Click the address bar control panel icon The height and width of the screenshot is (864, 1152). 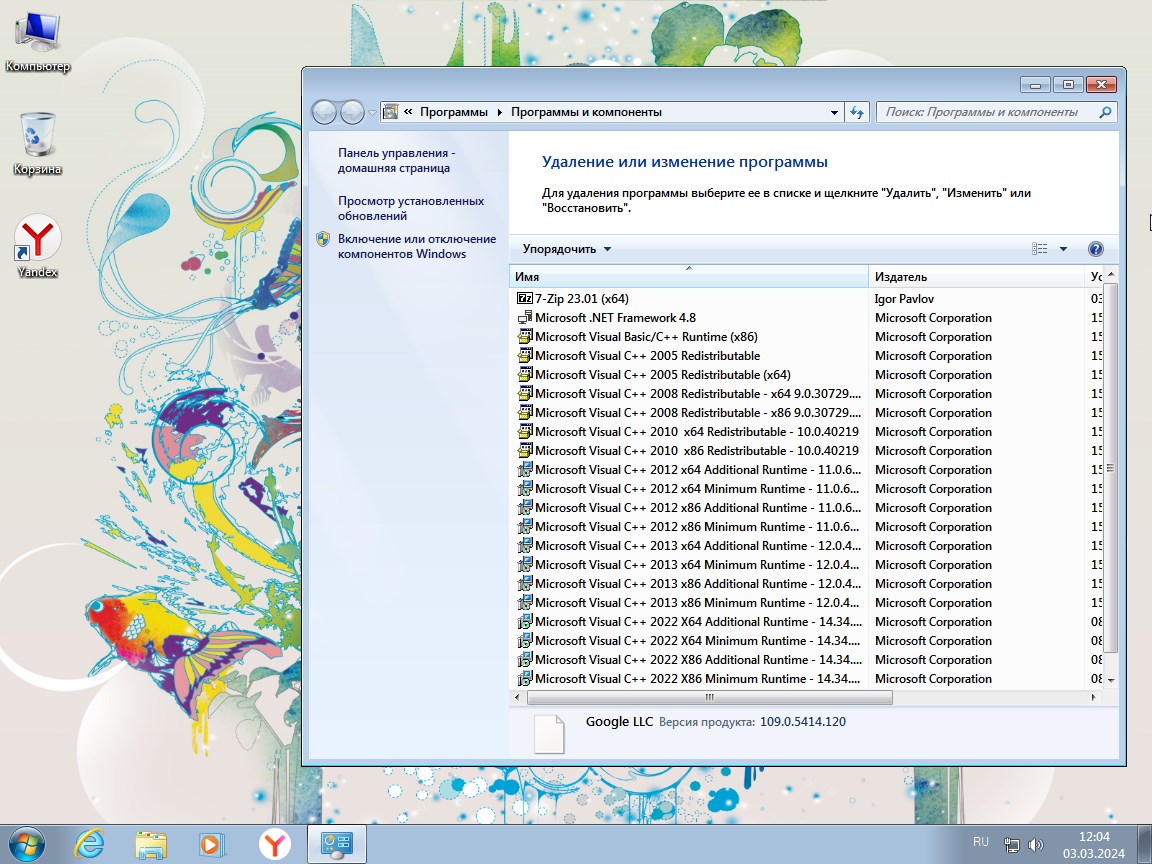[x=391, y=112]
